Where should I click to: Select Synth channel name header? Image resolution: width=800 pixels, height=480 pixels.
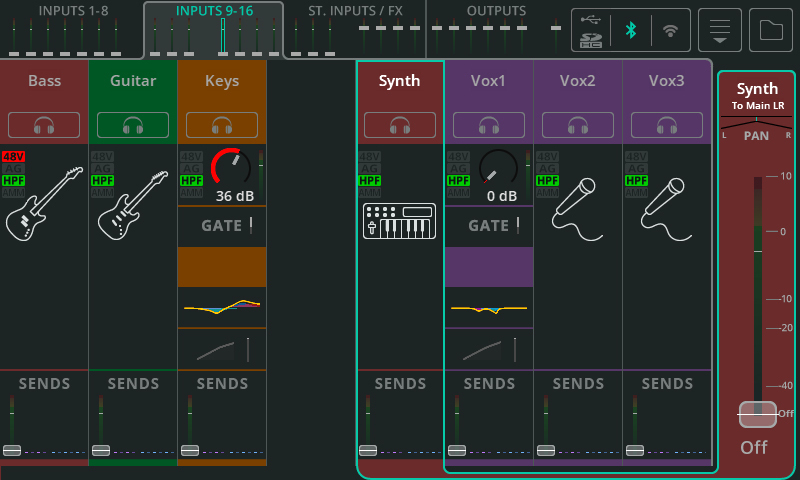[x=400, y=81]
